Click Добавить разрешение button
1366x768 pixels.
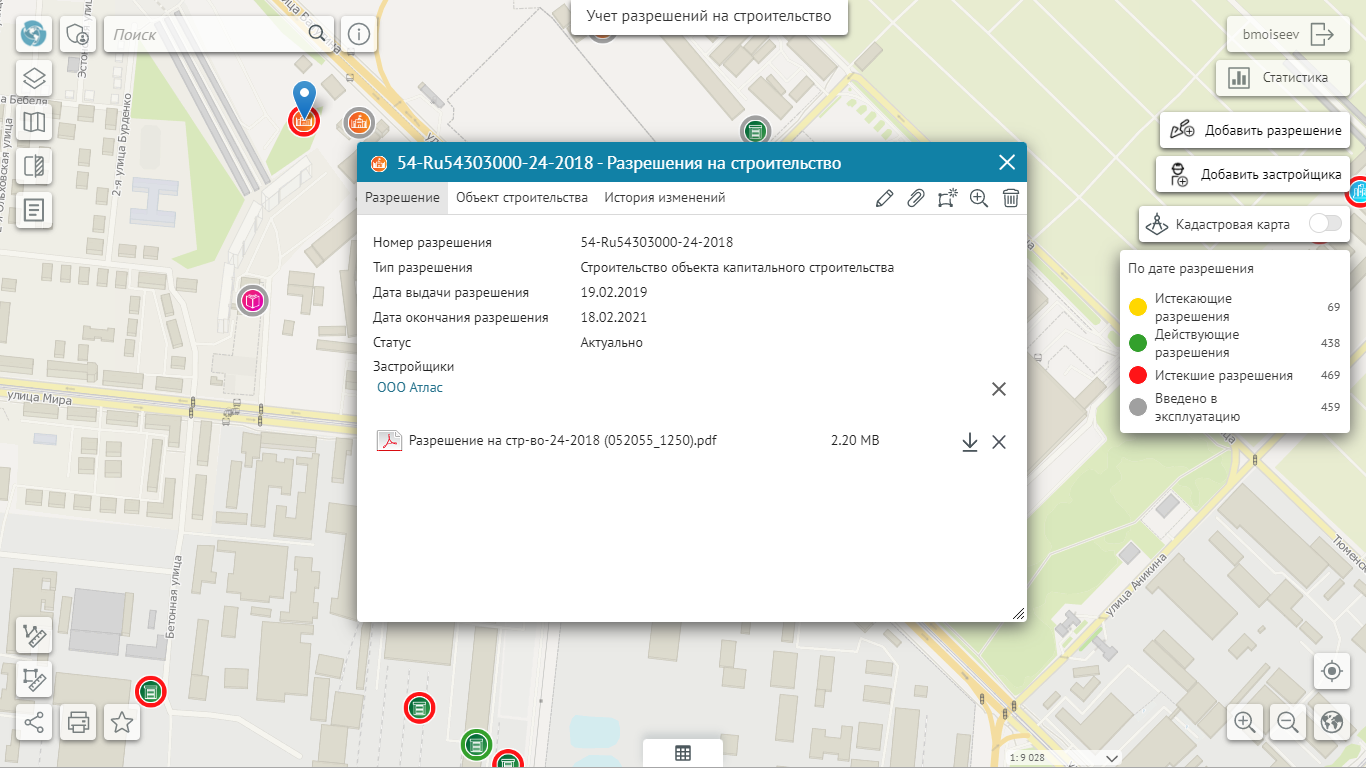pos(1255,130)
